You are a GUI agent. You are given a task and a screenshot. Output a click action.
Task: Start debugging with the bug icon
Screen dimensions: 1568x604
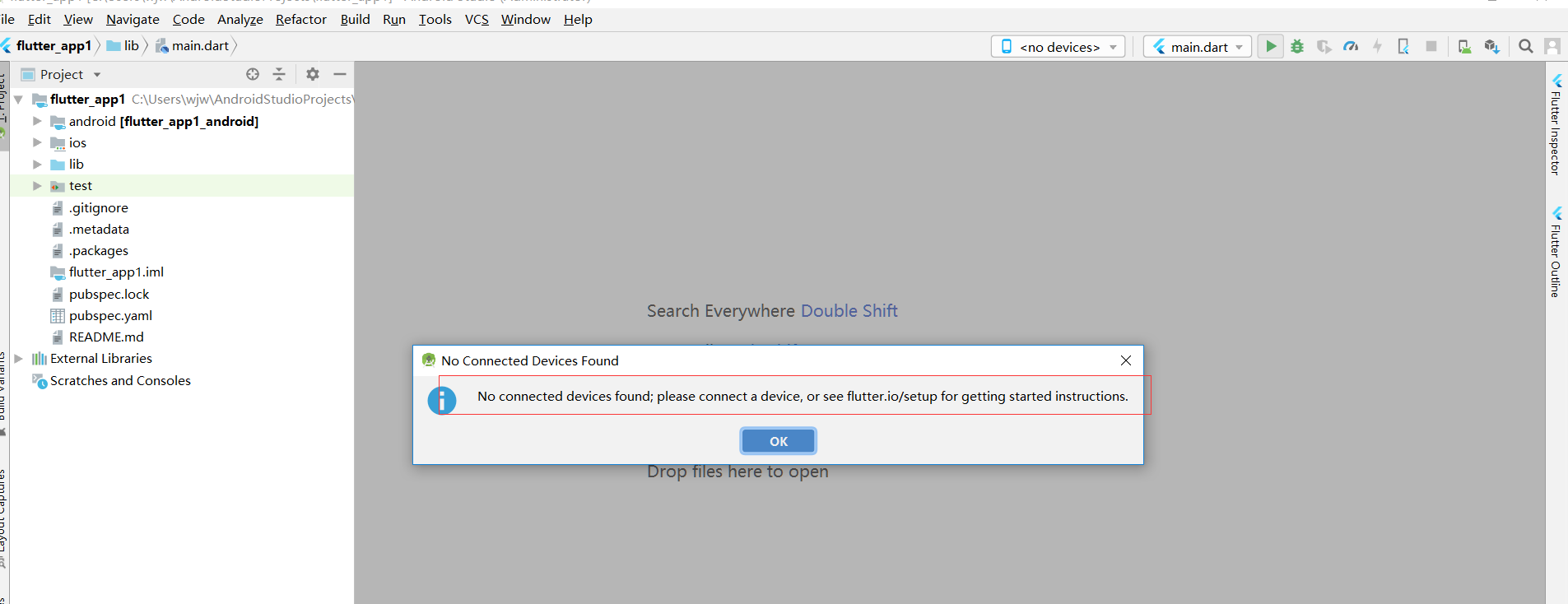tap(1297, 46)
